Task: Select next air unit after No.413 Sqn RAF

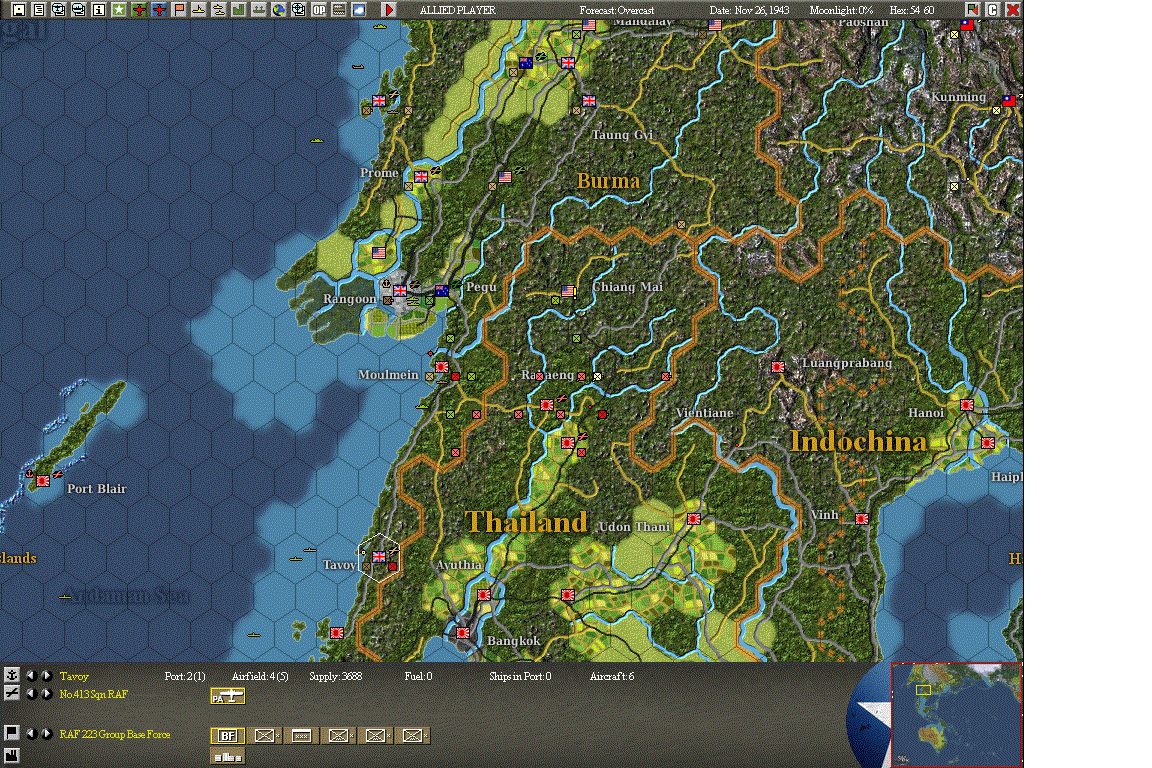Action: tap(46, 694)
